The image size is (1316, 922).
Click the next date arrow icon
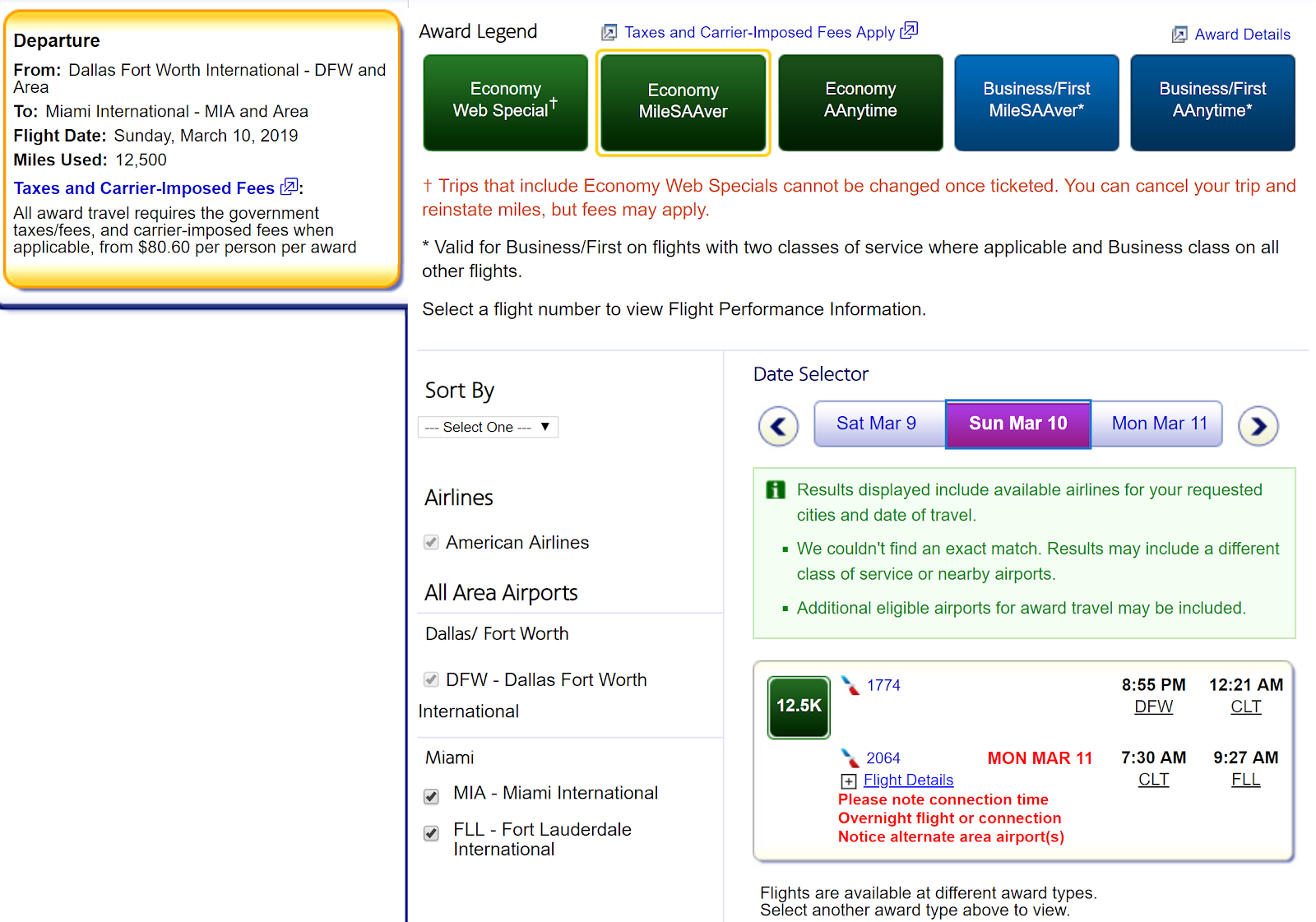click(x=1258, y=426)
